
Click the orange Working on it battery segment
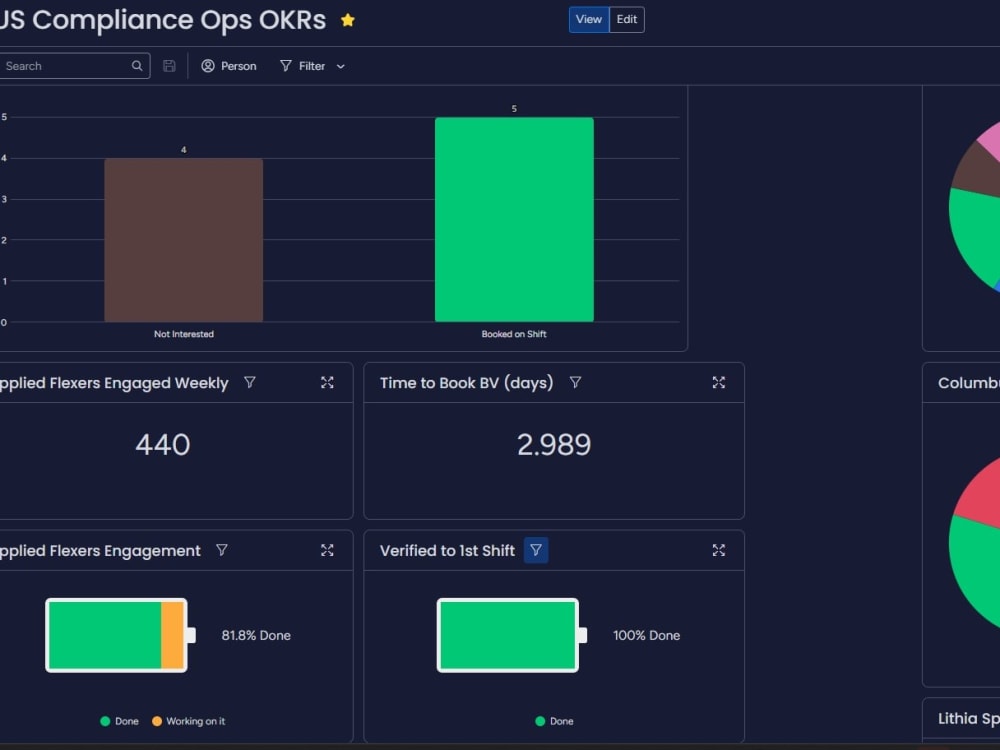[172, 635]
